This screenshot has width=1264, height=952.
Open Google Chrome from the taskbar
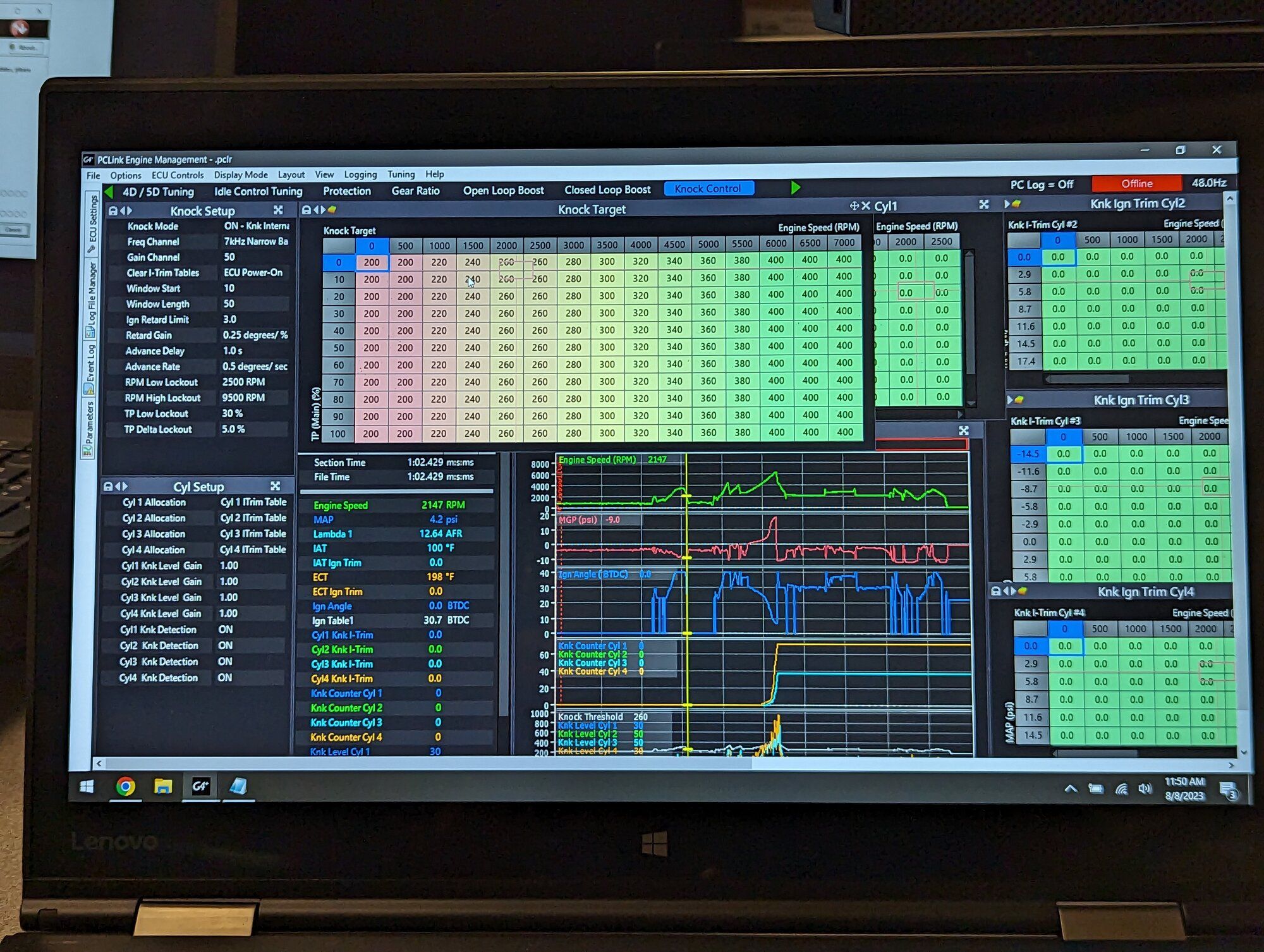tap(125, 786)
